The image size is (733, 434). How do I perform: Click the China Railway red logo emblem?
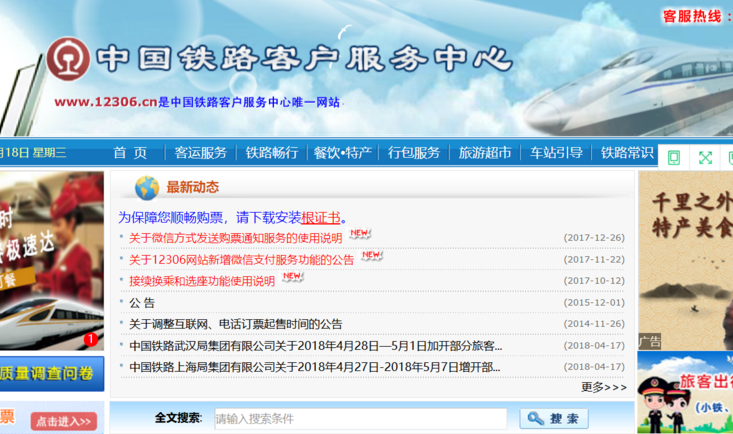68,59
